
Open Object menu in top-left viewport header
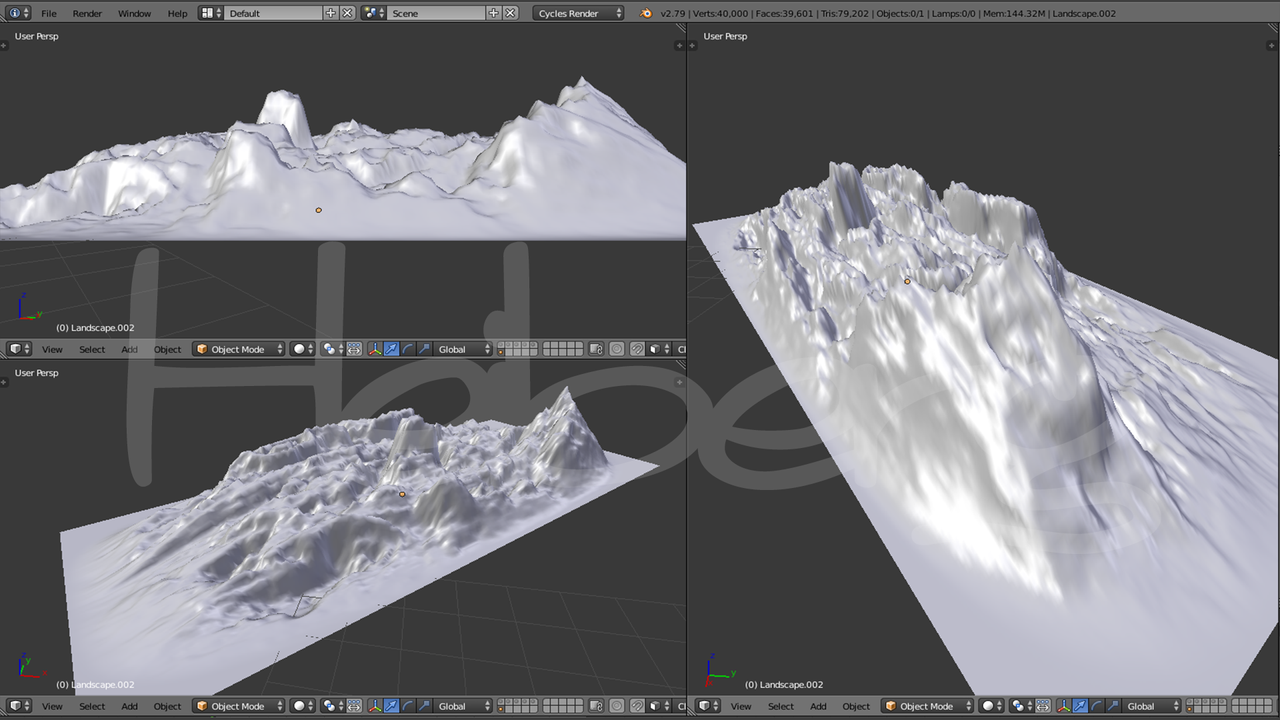[167, 349]
